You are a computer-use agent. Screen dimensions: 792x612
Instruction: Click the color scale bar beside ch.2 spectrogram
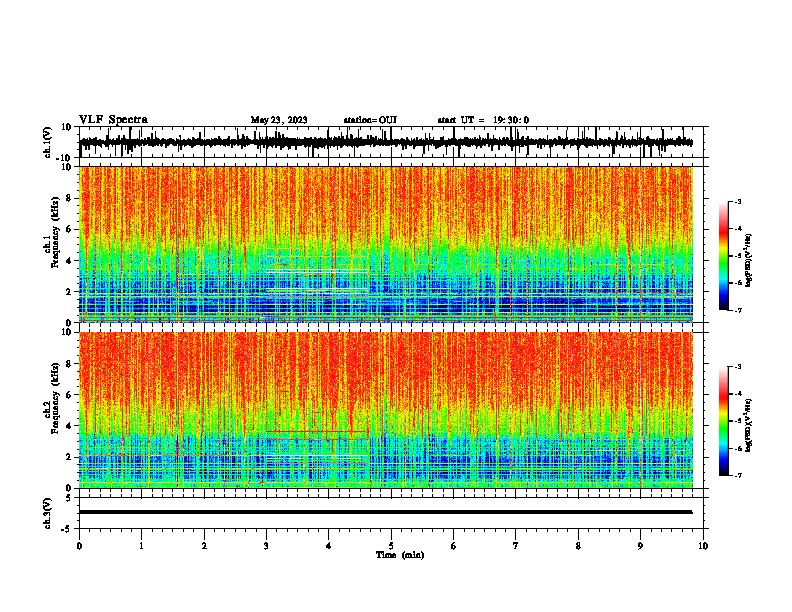[x=724, y=421]
